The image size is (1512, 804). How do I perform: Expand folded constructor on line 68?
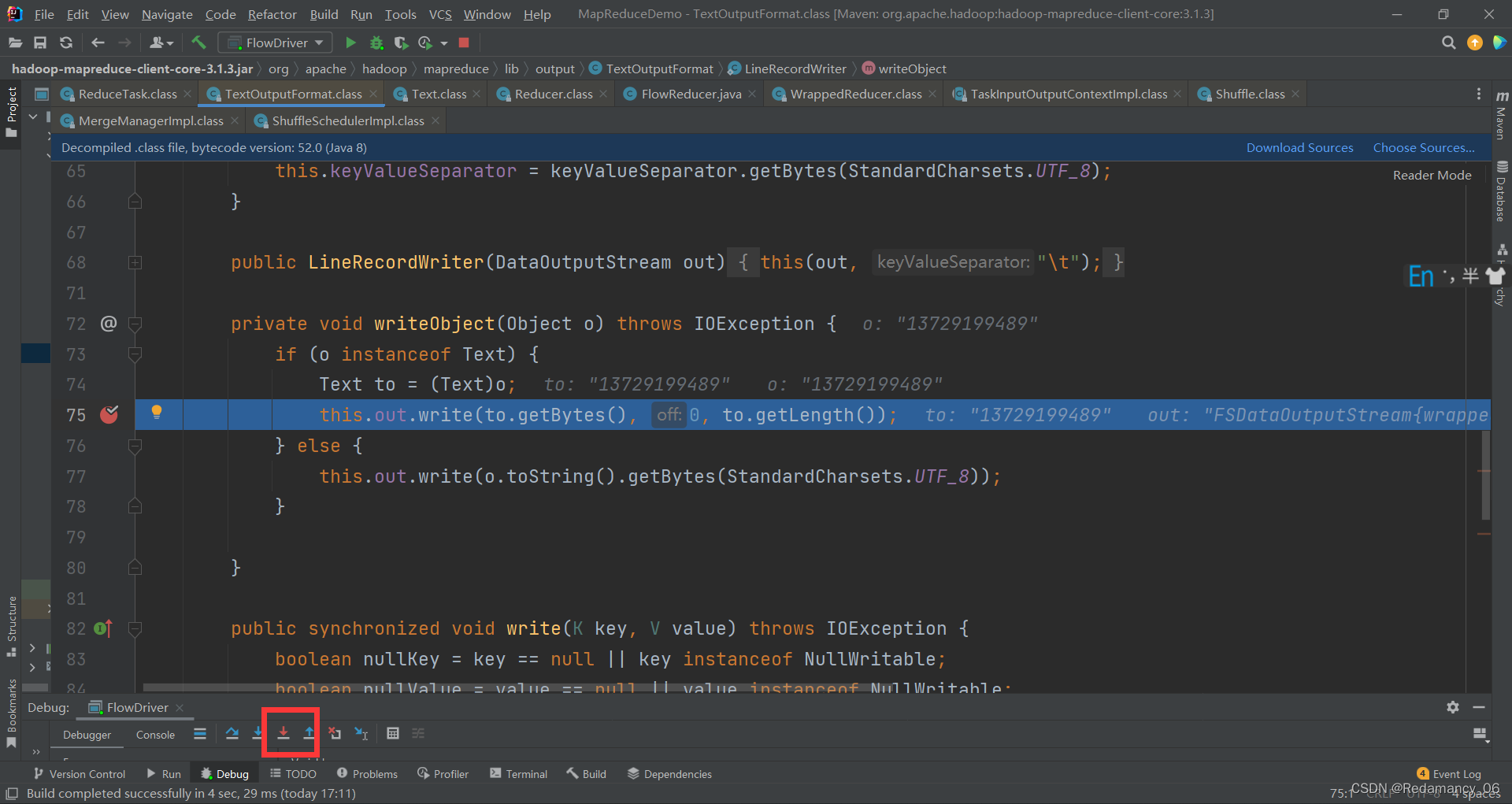[135, 262]
